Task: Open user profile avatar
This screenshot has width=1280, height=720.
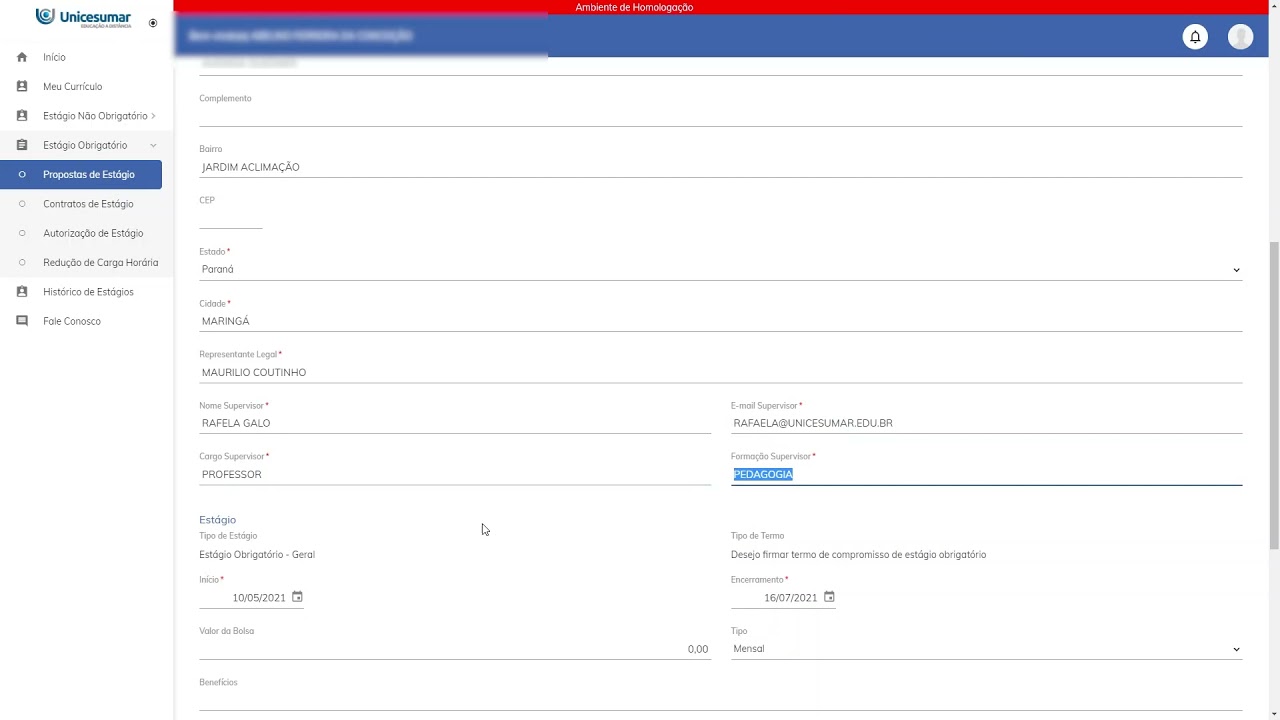Action: coord(1240,37)
